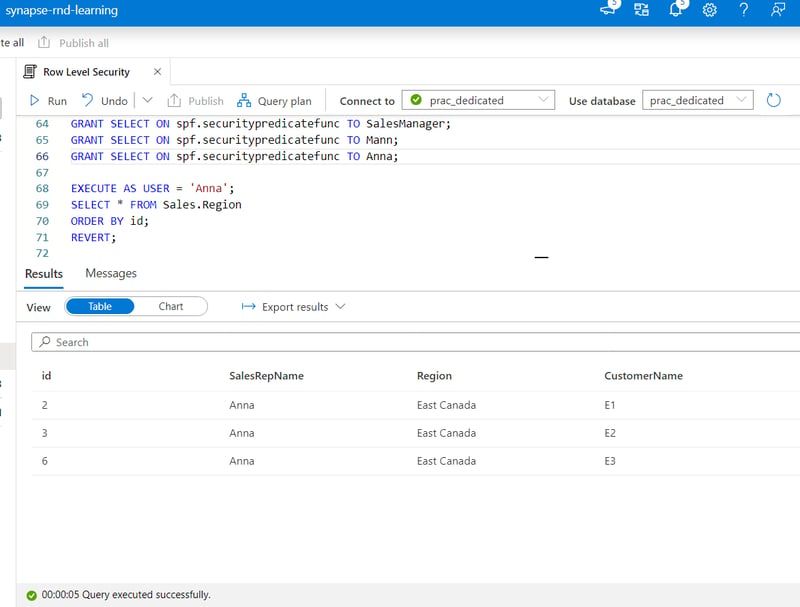Open the notifications bell icon
Viewport: 800px width, 607px height.
pos(676,10)
